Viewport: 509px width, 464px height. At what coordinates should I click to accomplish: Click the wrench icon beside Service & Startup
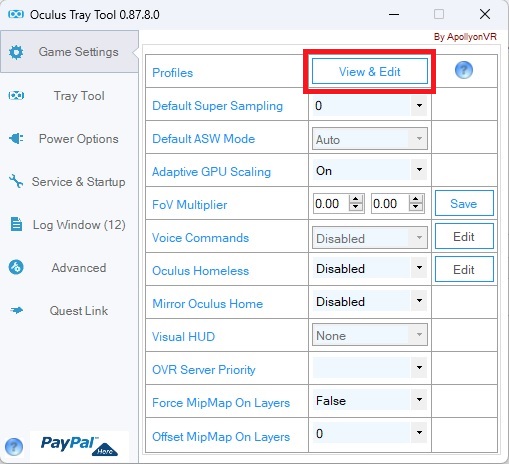tap(16, 181)
